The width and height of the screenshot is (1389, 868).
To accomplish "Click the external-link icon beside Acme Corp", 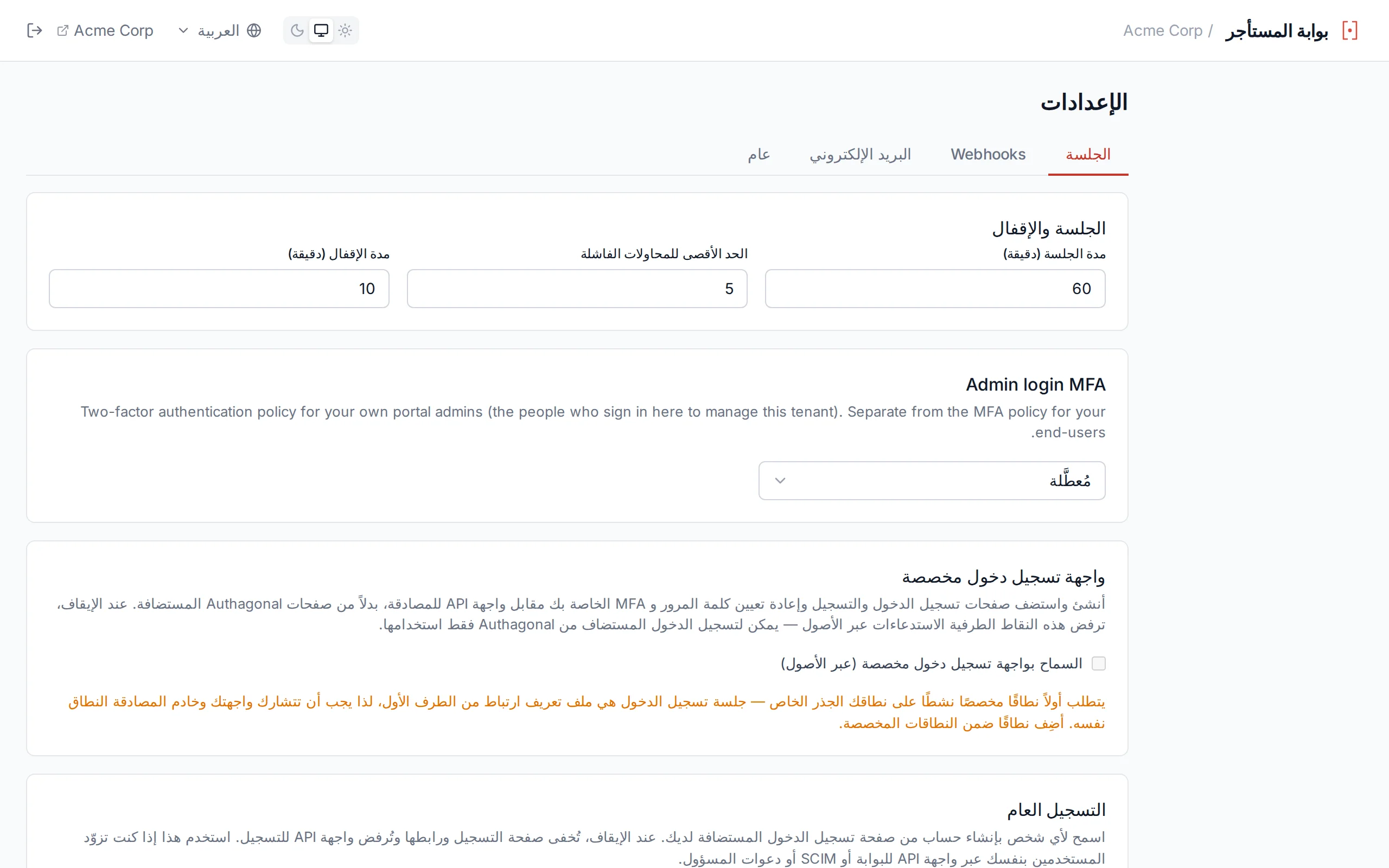I will point(62,30).
